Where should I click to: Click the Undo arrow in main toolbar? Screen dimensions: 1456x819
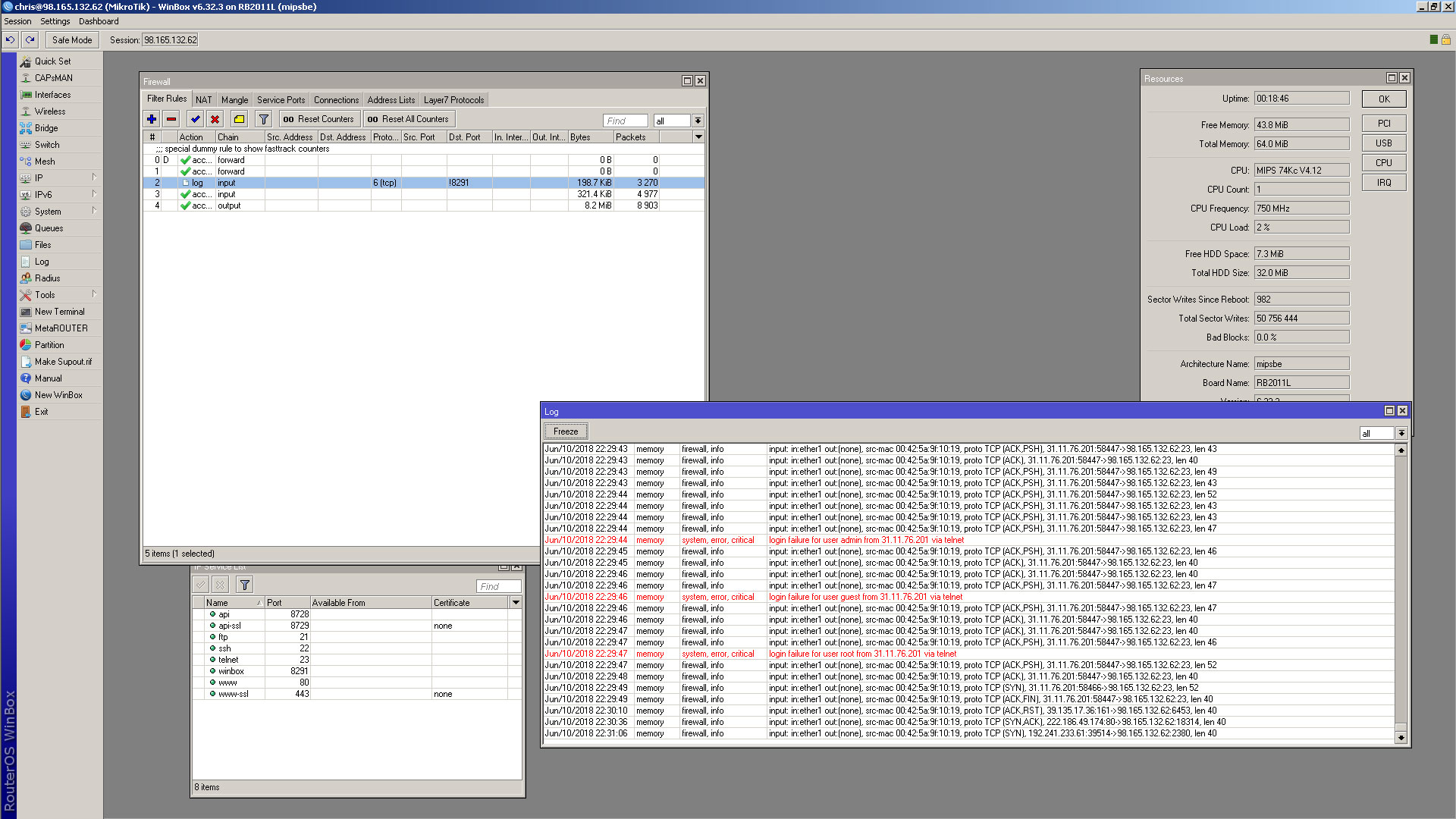point(11,40)
